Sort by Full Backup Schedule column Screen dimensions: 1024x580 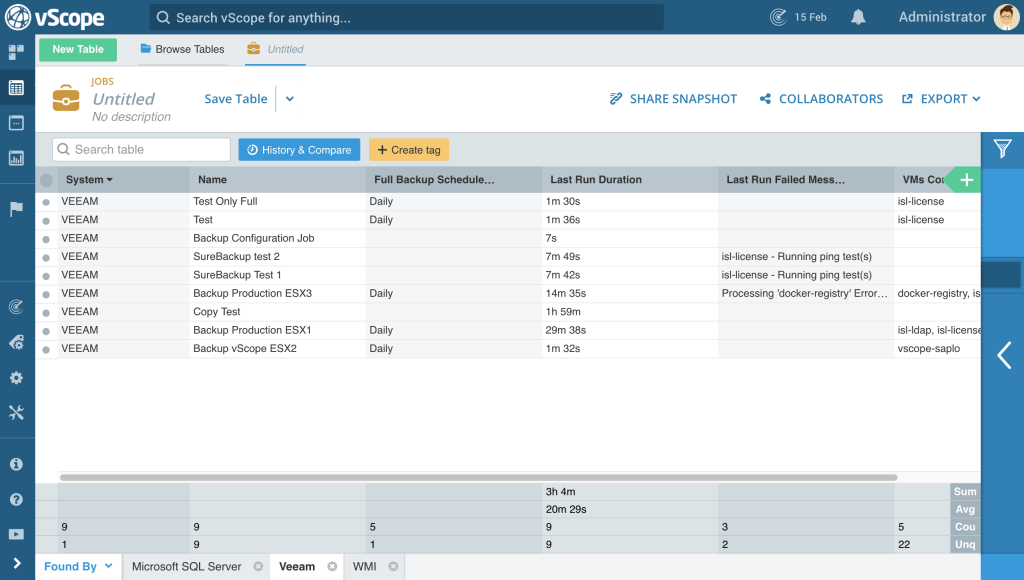coord(434,179)
